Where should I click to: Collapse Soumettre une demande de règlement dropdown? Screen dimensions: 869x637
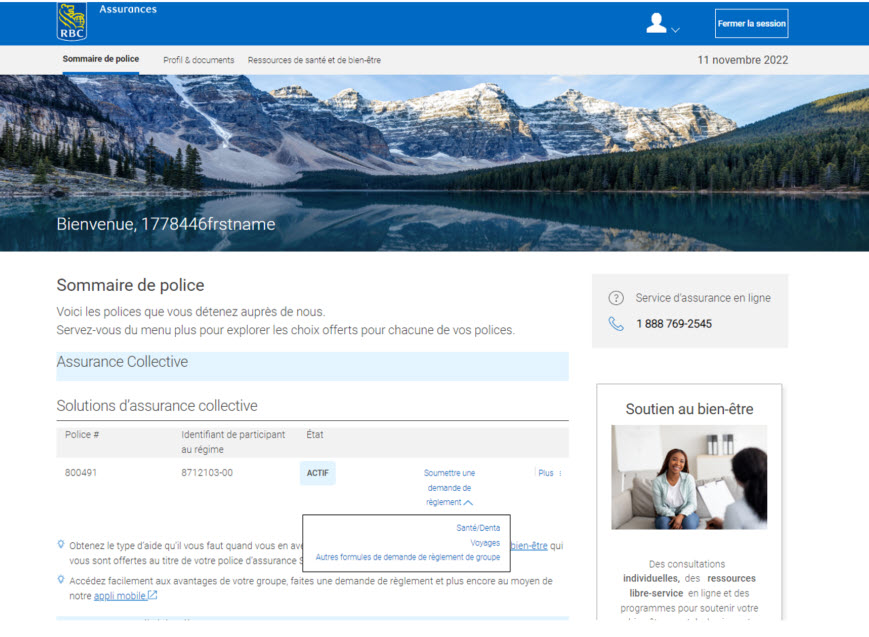click(449, 487)
